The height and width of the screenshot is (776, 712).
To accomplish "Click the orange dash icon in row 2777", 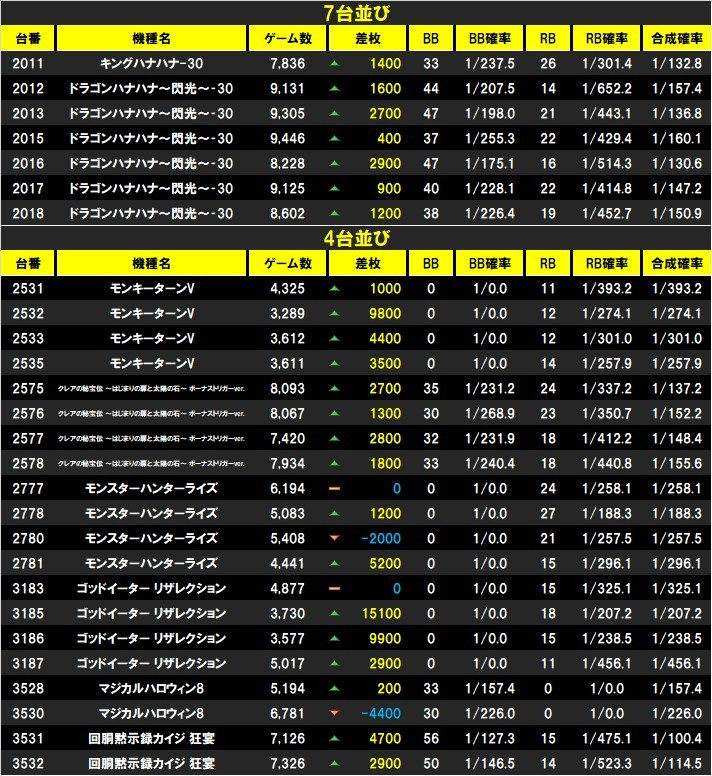I will pos(334,488).
